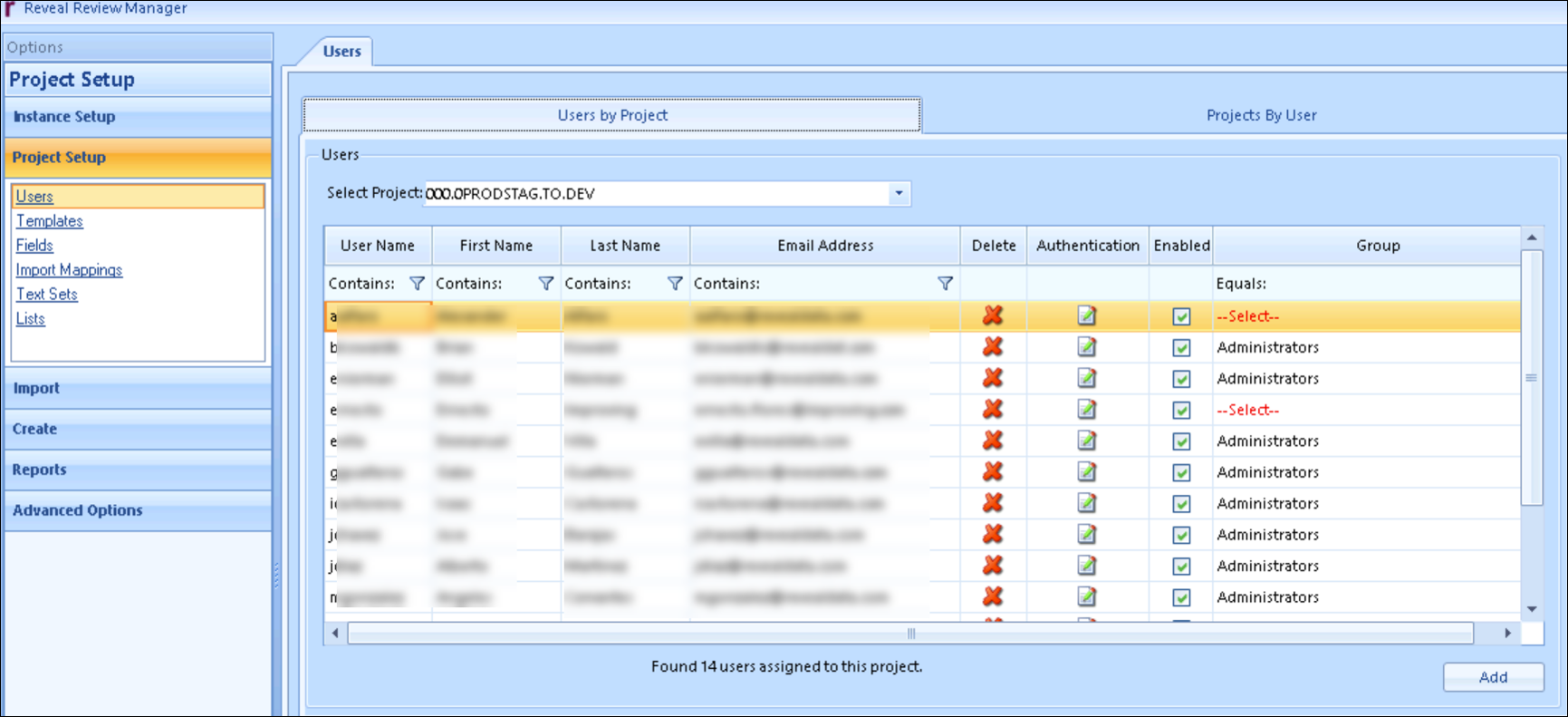The width and height of the screenshot is (1568, 717).
Task: Click the Users link in sidebar
Action: point(34,197)
